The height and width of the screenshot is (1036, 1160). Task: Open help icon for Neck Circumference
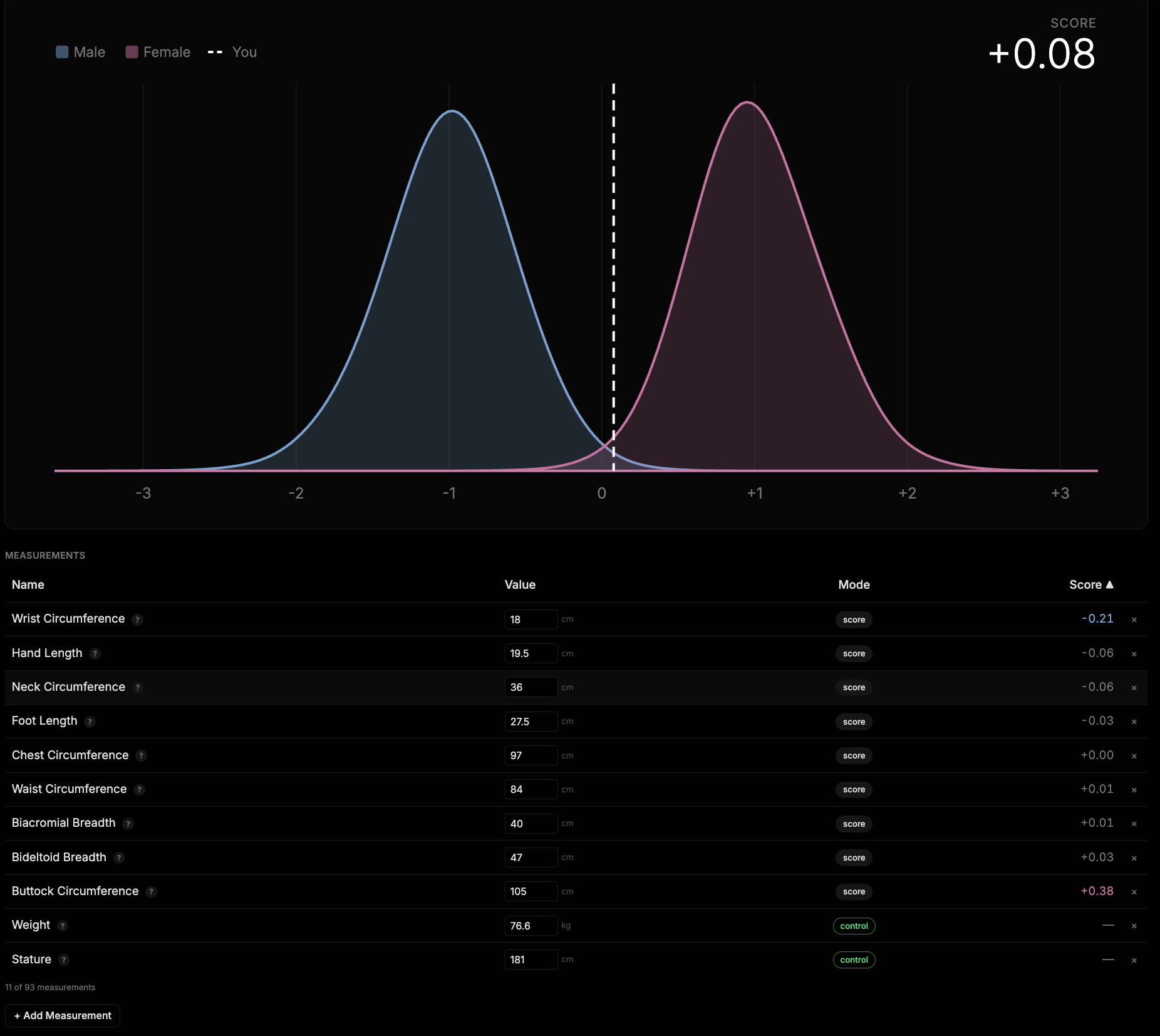pos(138,688)
